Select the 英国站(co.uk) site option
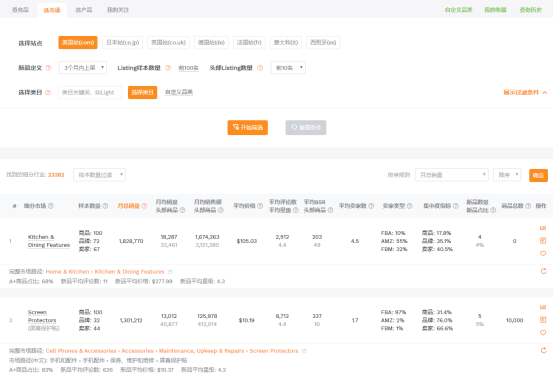553x377 pixels. (168, 43)
